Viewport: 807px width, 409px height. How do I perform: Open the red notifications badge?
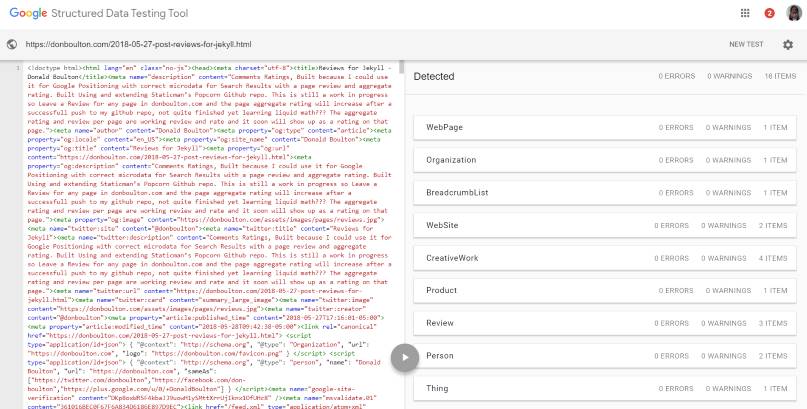pyautogui.click(x=769, y=13)
